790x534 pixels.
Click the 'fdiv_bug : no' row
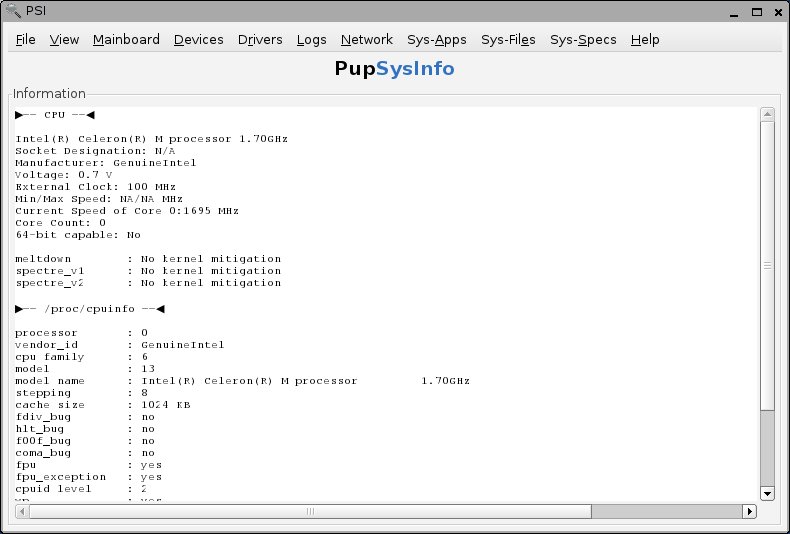[x=85, y=418]
